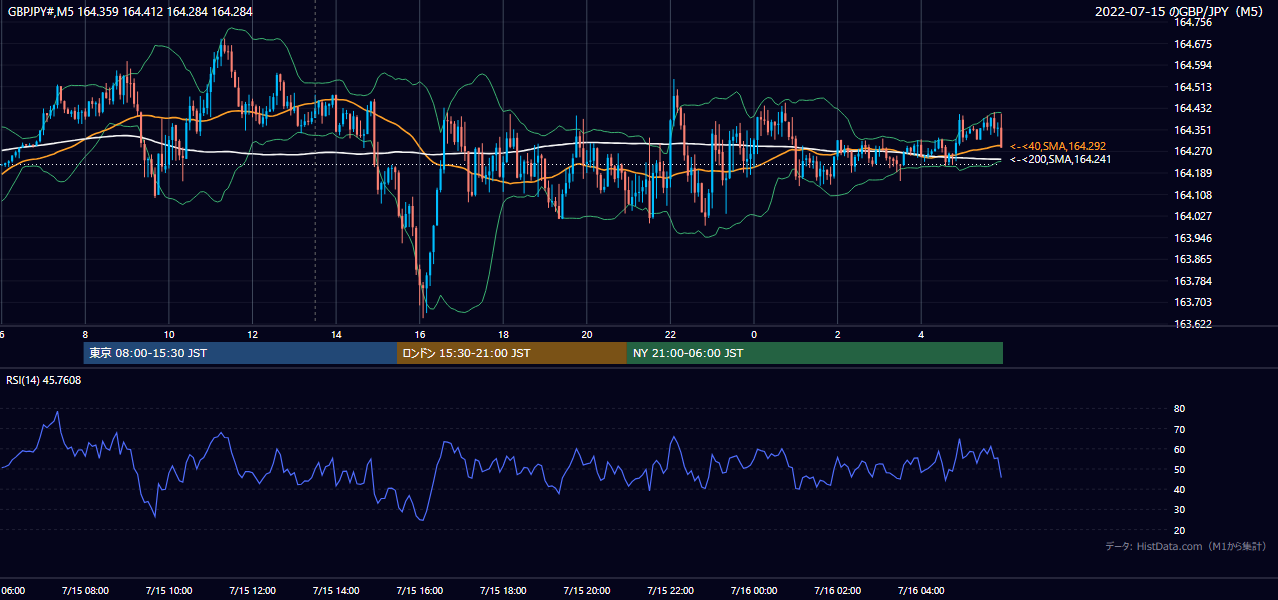Click the HistData.com data source credit
Image resolution: width=1278 pixels, height=600 pixels.
(x=1186, y=546)
